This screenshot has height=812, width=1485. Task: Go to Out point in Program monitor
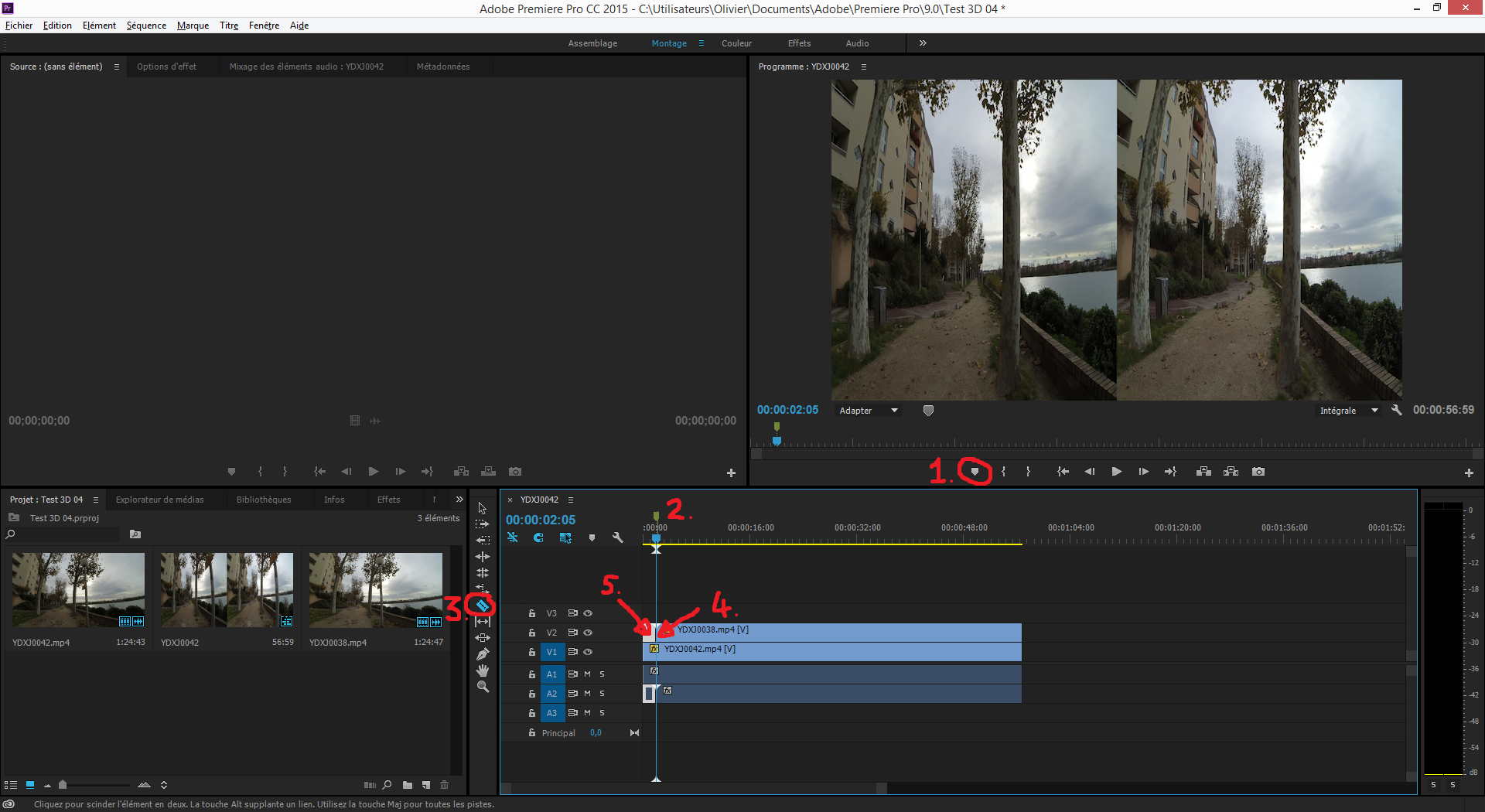pyautogui.click(x=1170, y=472)
